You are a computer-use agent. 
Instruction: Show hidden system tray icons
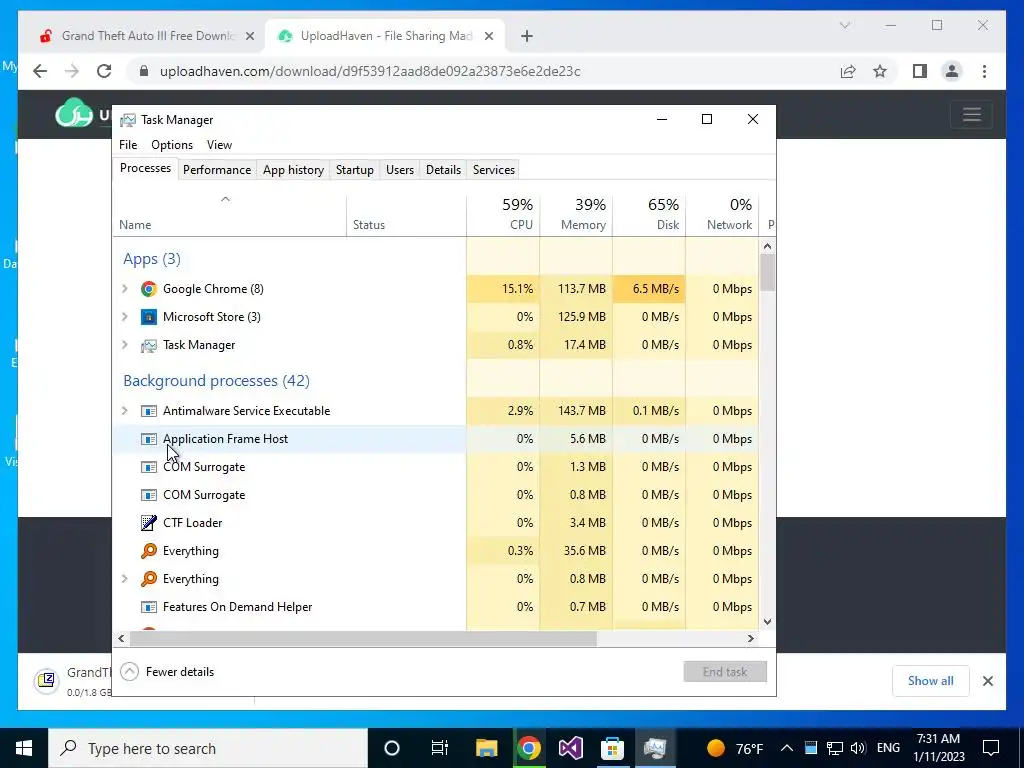(x=787, y=748)
